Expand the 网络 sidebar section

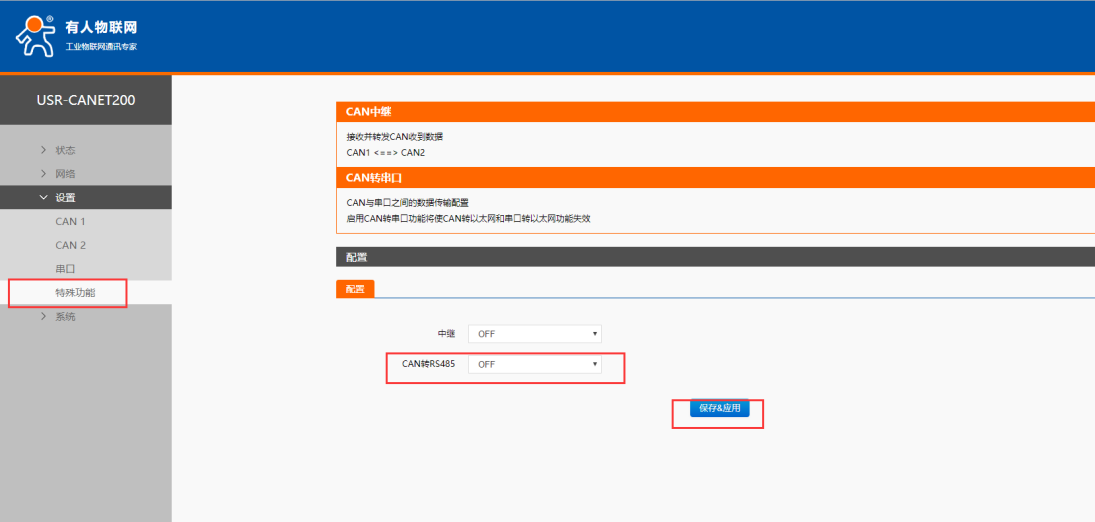pyautogui.click(x=65, y=174)
